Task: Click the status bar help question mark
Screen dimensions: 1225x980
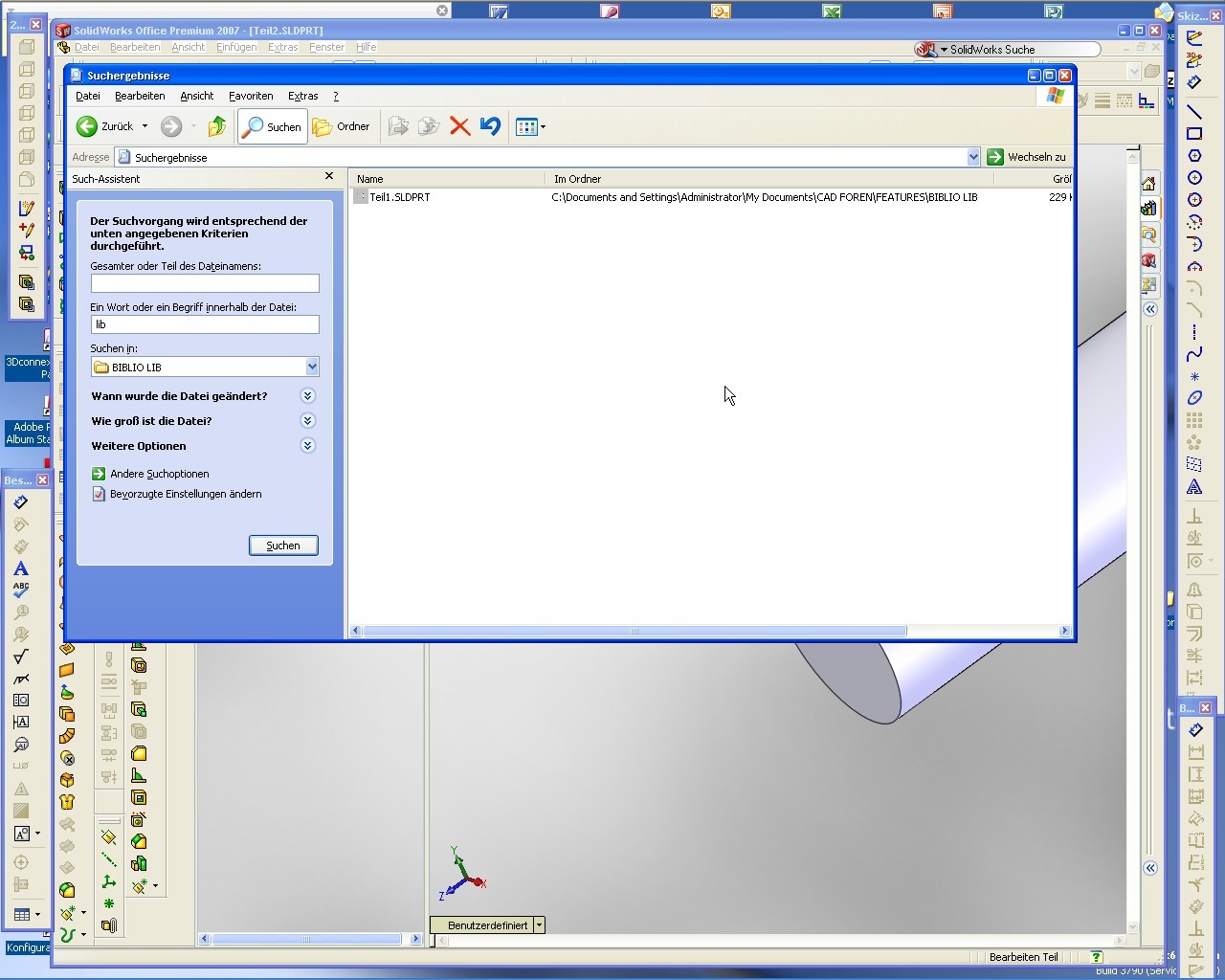Action: tap(1097, 957)
